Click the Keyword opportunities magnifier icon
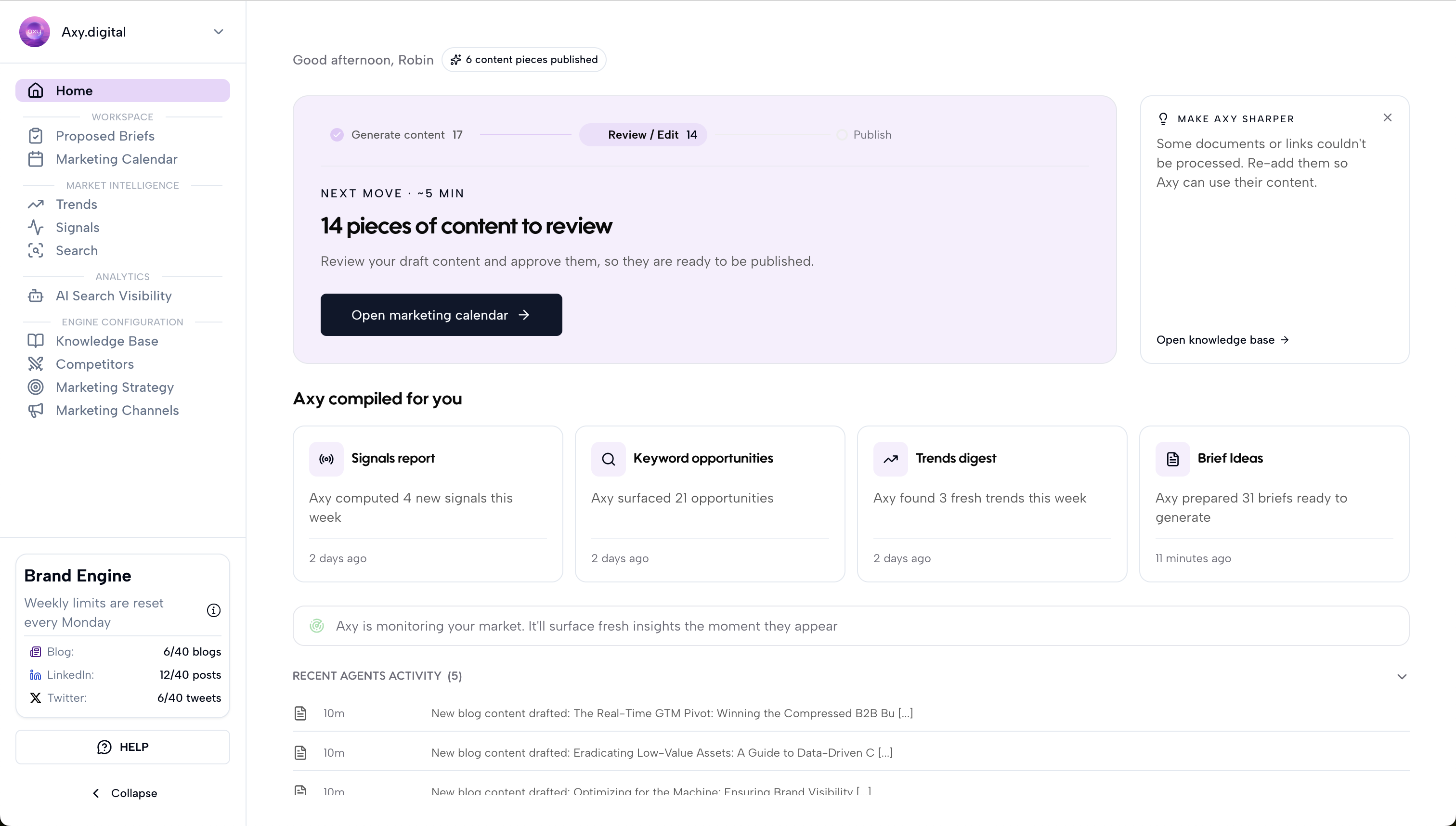1456x826 pixels. 608,459
